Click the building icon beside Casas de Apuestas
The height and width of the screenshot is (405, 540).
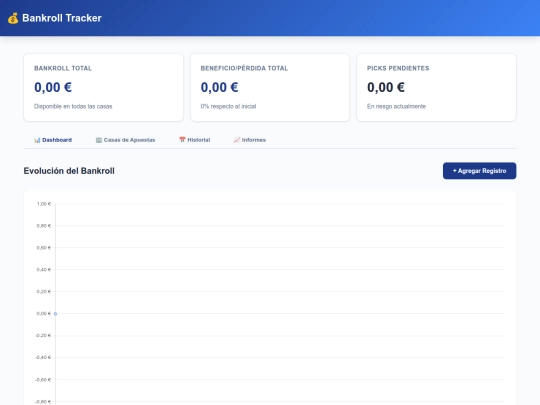pos(99,140)
